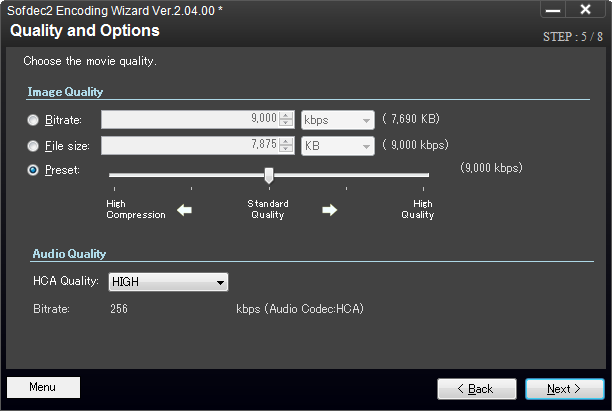Screen dimensions: 612x411
Task: Click the right arrow toward High Quality
Action: (x=330, y=210)
